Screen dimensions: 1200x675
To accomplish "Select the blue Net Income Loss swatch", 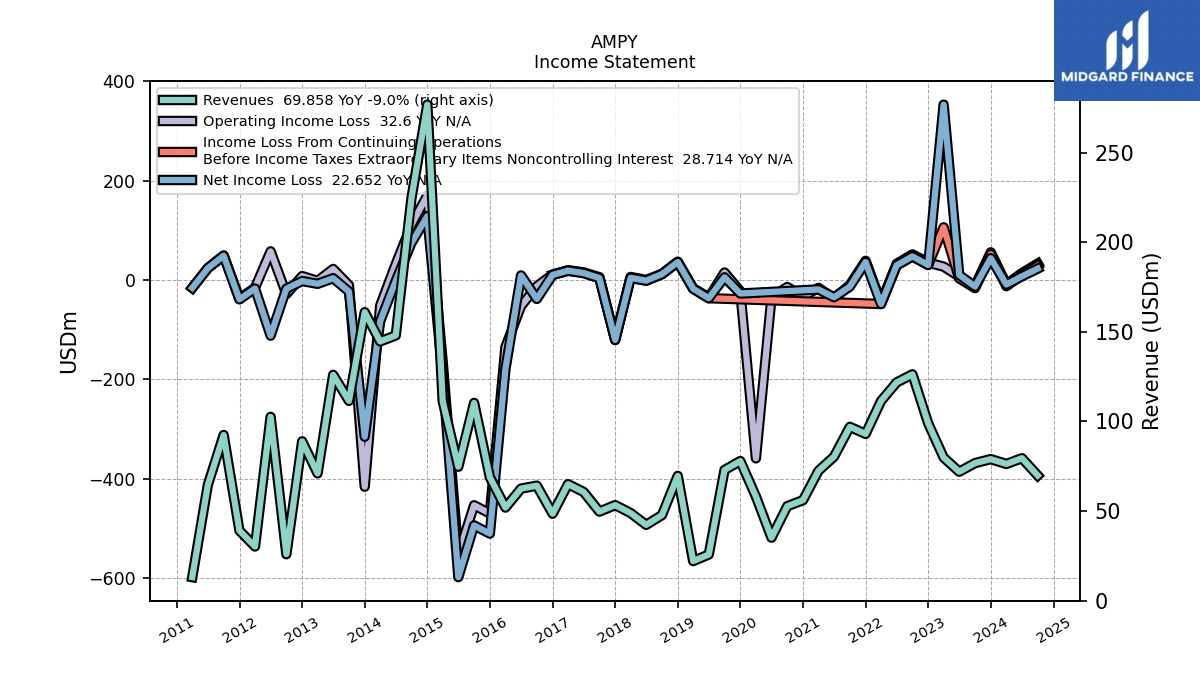I will (x=177, y=181).
